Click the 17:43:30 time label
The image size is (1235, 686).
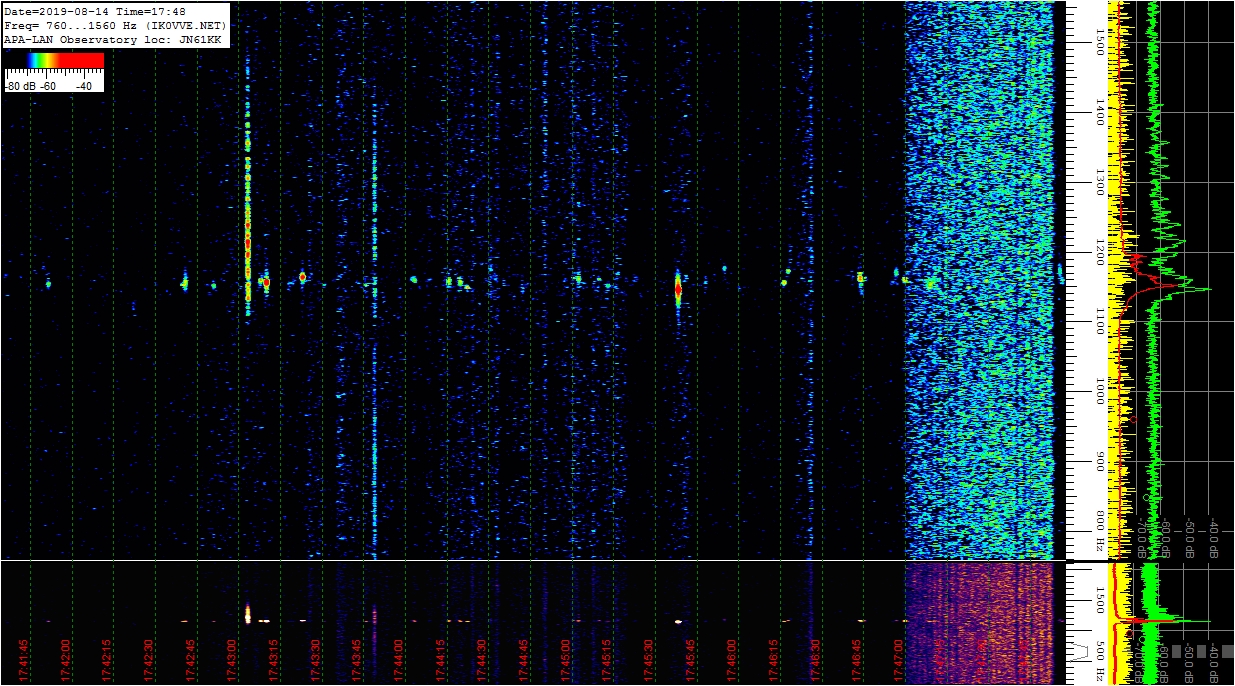point(315,661)
